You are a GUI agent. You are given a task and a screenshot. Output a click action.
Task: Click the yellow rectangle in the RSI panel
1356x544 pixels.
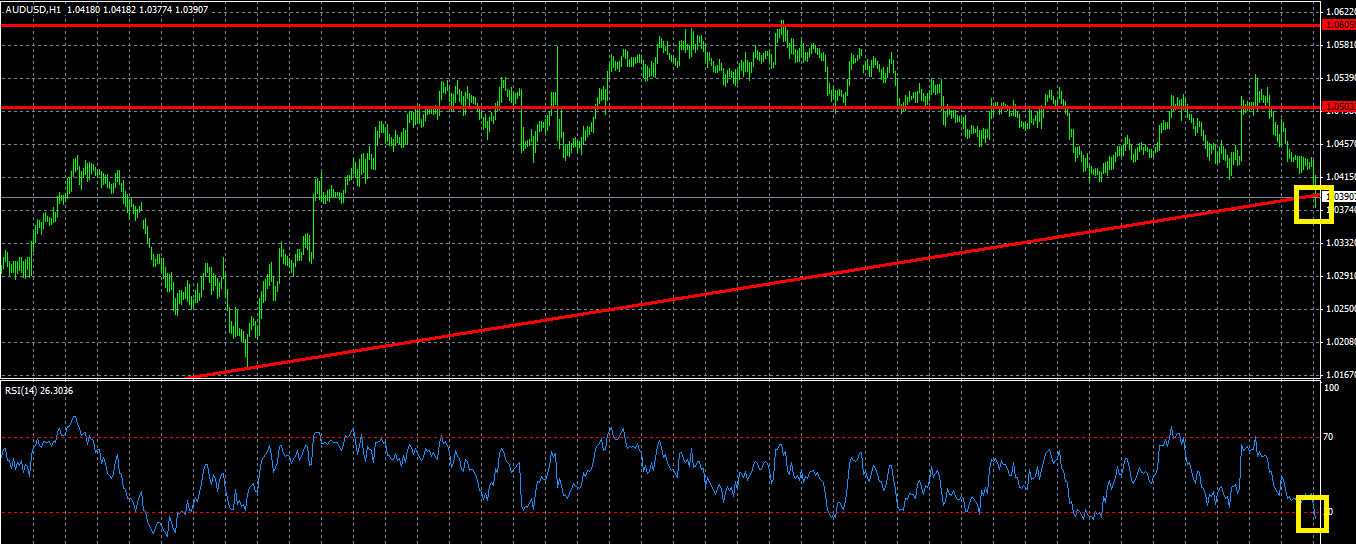tap(1312, 513)
